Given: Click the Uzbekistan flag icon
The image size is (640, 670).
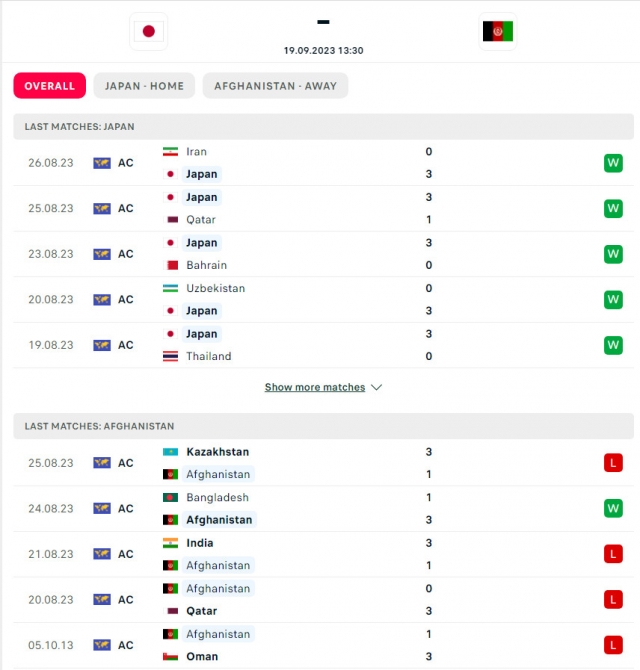Looking at the screenshot, I should (x=170, y=288).
